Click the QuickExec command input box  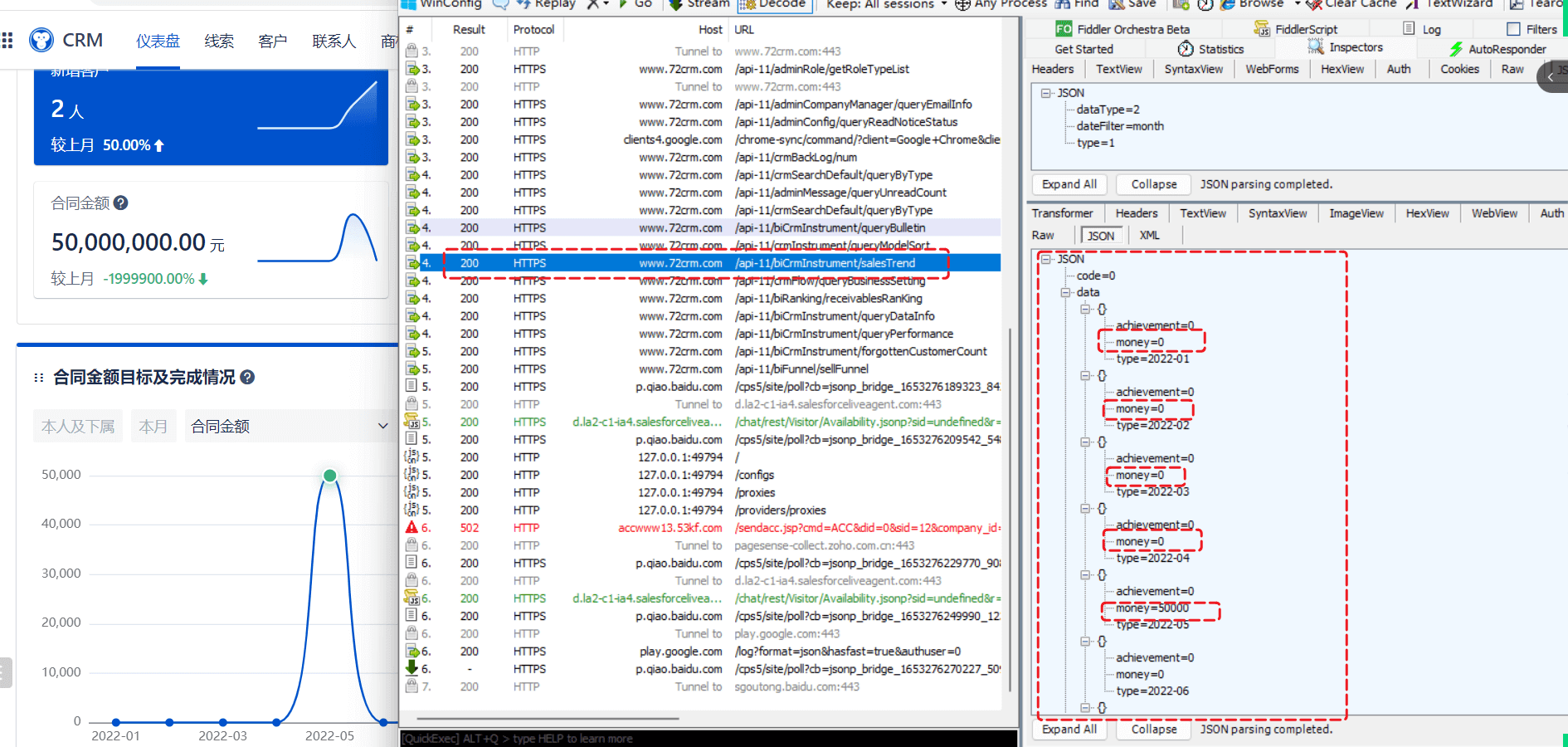pyautogui.click(x=709, y=738)
